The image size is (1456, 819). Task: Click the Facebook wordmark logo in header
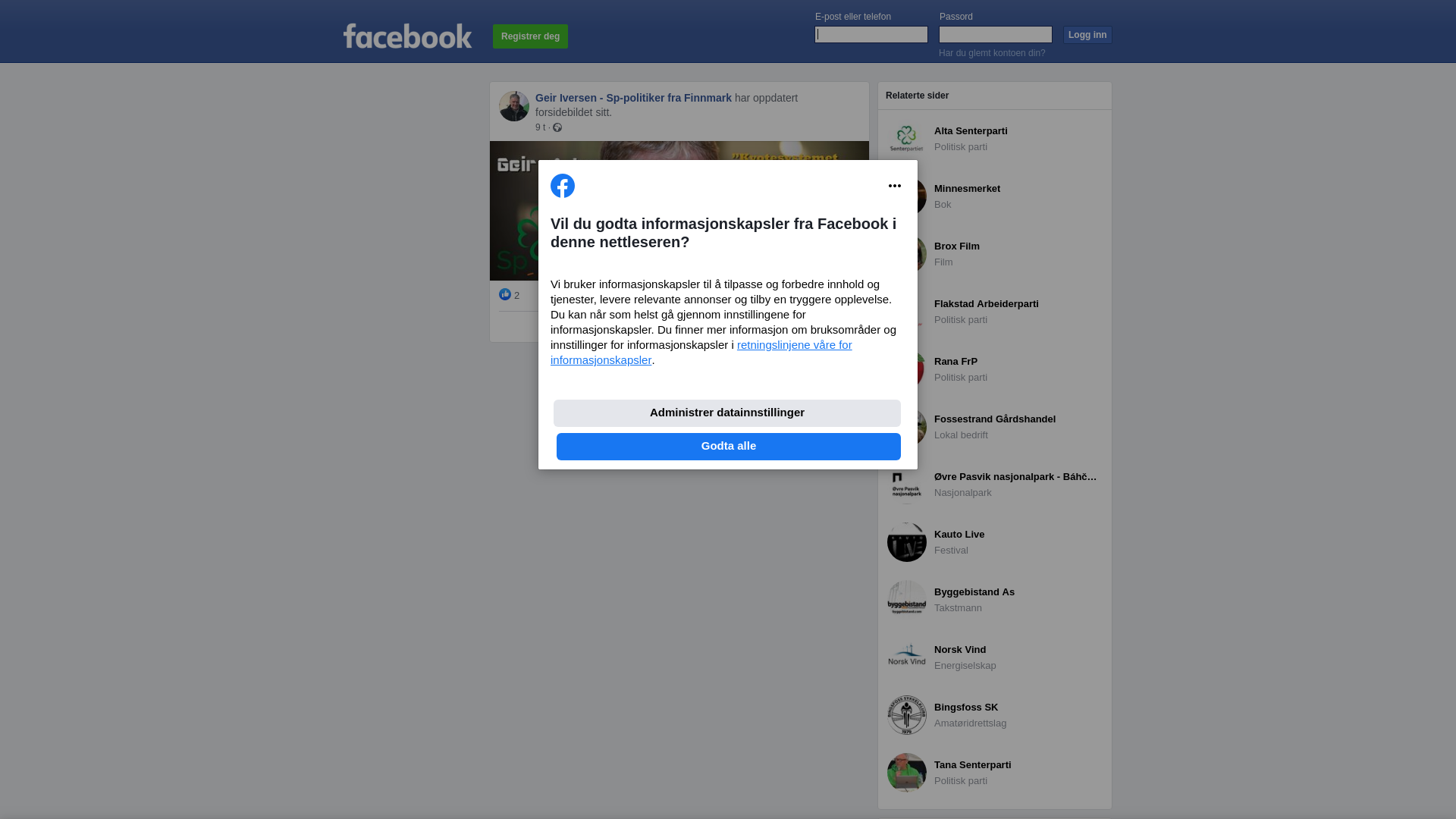pos(407,36)
